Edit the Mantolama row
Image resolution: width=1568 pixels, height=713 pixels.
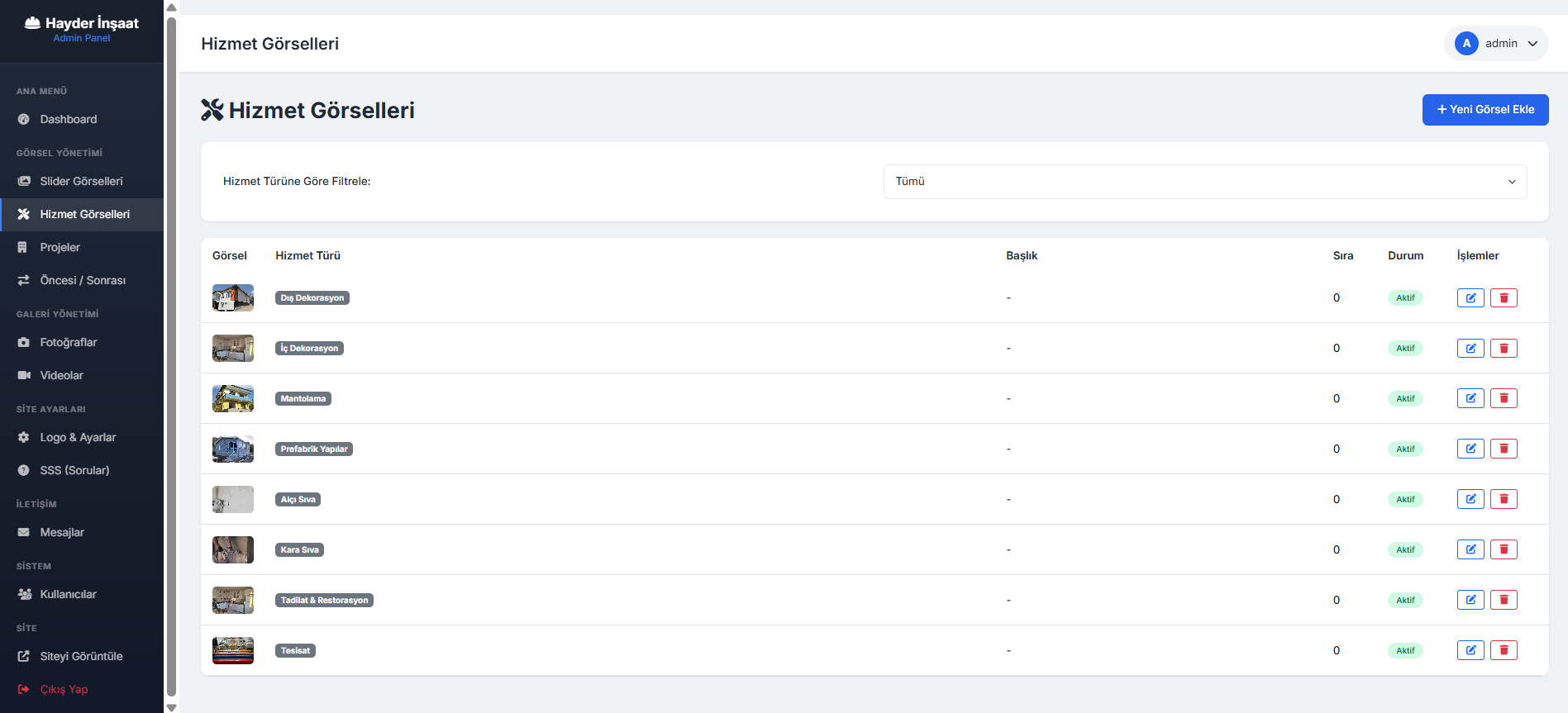[x=1470, y=399]
